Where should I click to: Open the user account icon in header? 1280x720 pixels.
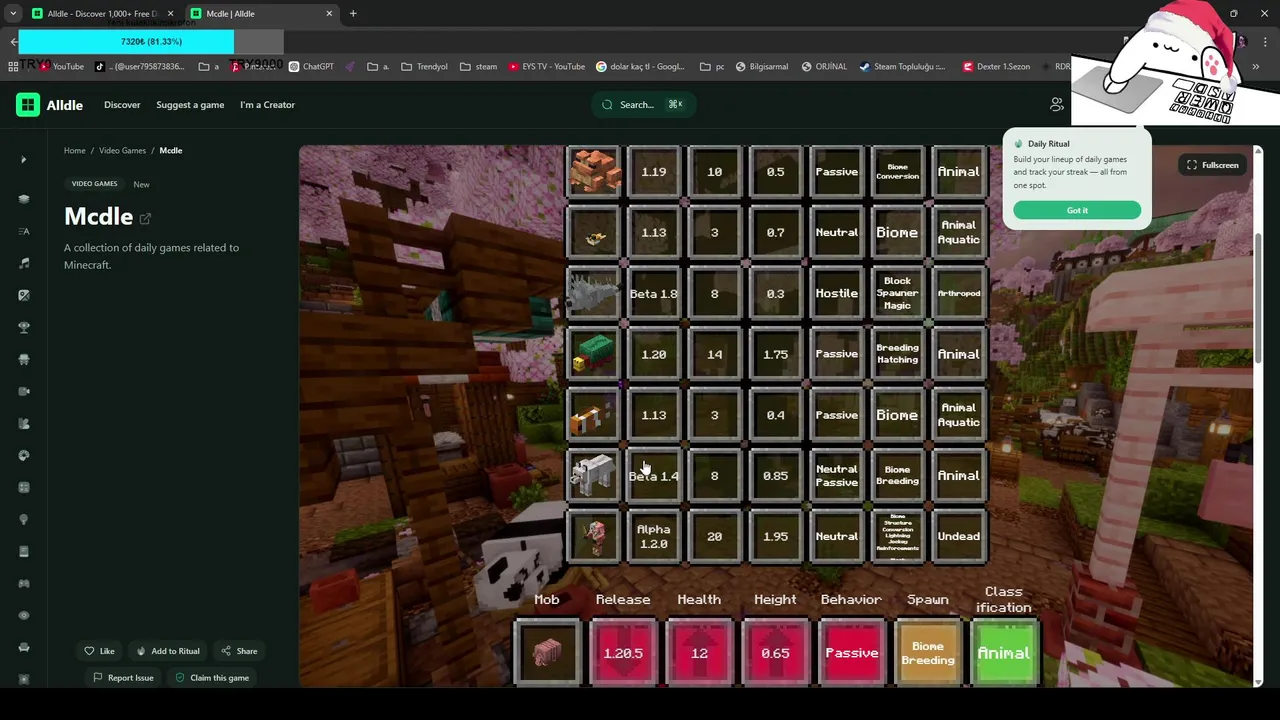point(1056,104)
